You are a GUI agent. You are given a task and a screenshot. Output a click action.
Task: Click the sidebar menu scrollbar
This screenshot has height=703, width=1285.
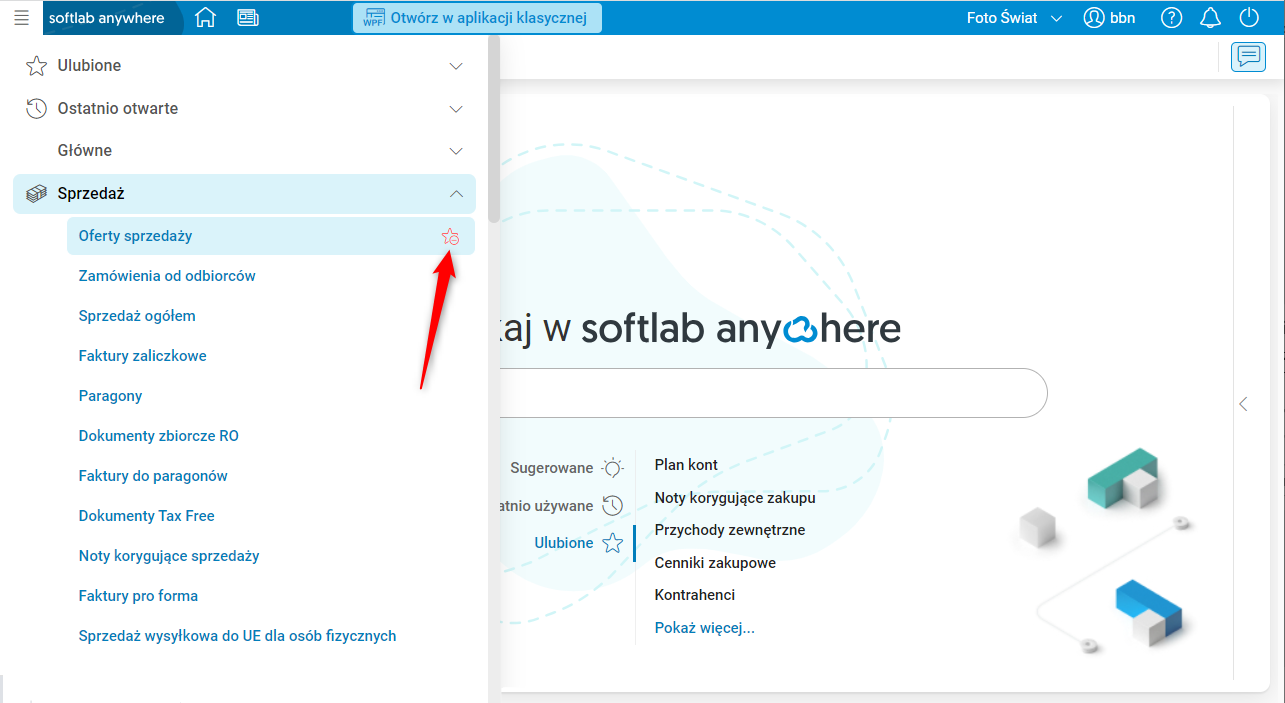[493, 130]
